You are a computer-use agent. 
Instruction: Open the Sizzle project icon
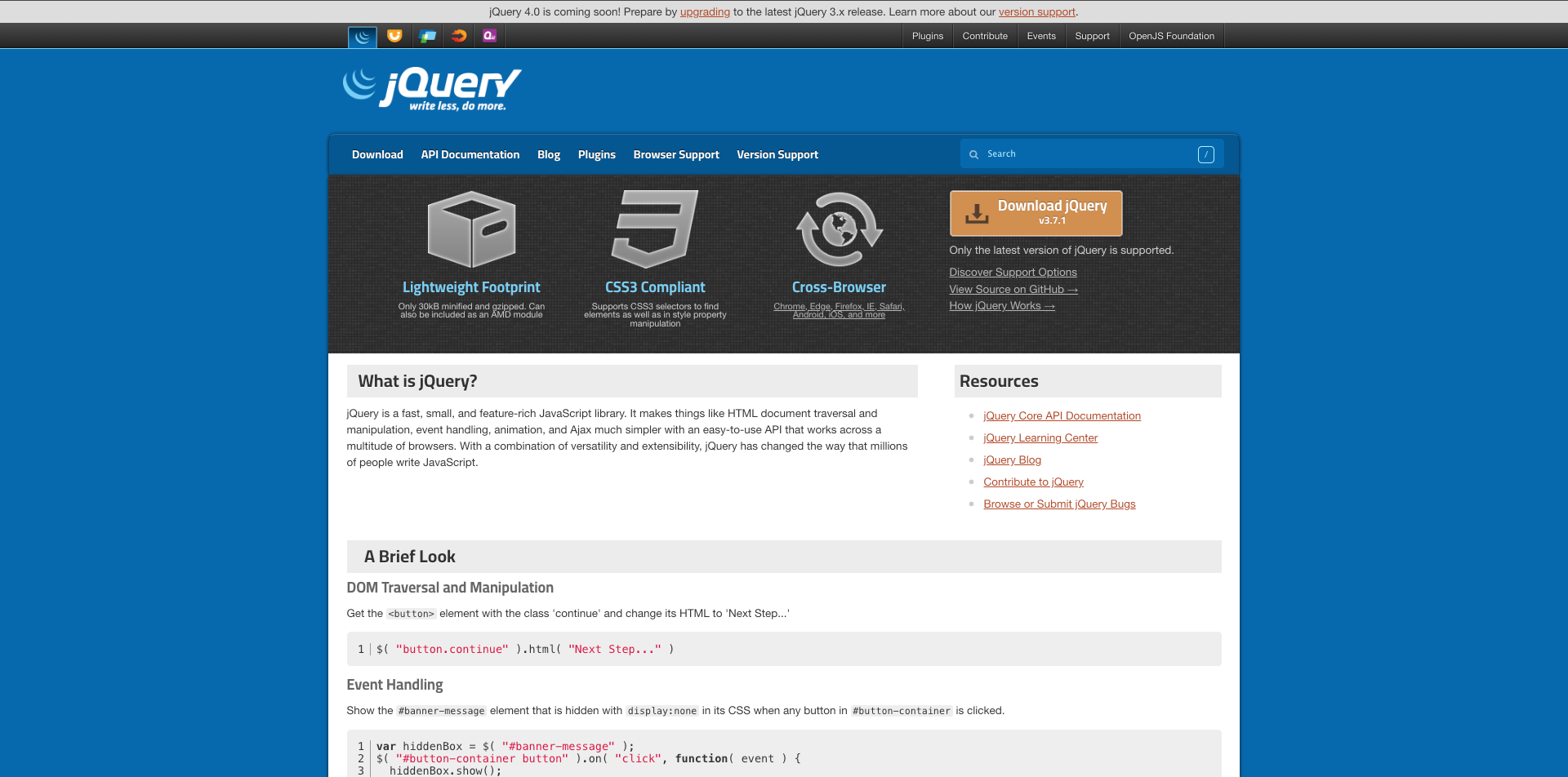tap(459, 36)
